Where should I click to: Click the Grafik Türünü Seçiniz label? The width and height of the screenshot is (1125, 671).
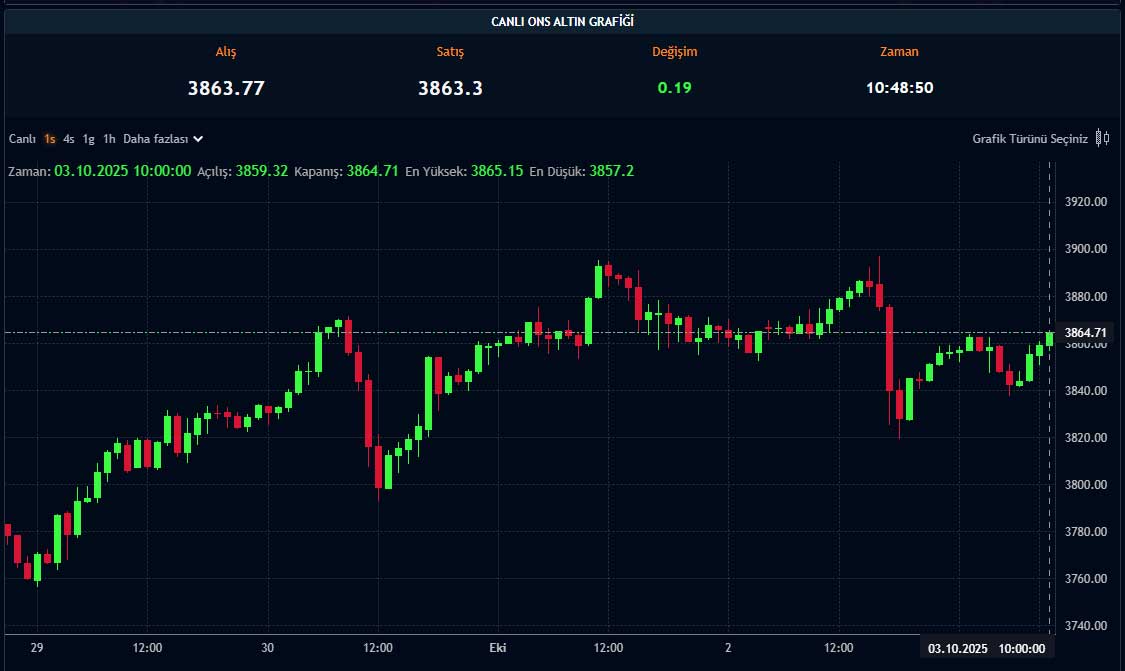[x=1029, y=139]
